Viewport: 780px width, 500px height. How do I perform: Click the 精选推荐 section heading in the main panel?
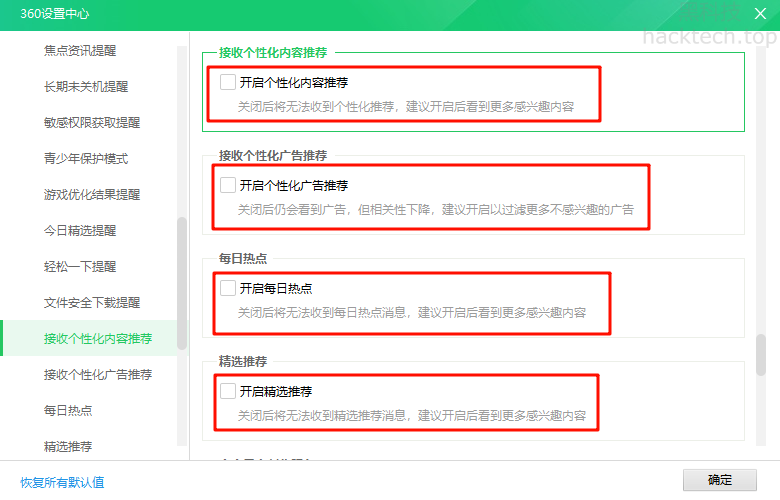(243, 362)
